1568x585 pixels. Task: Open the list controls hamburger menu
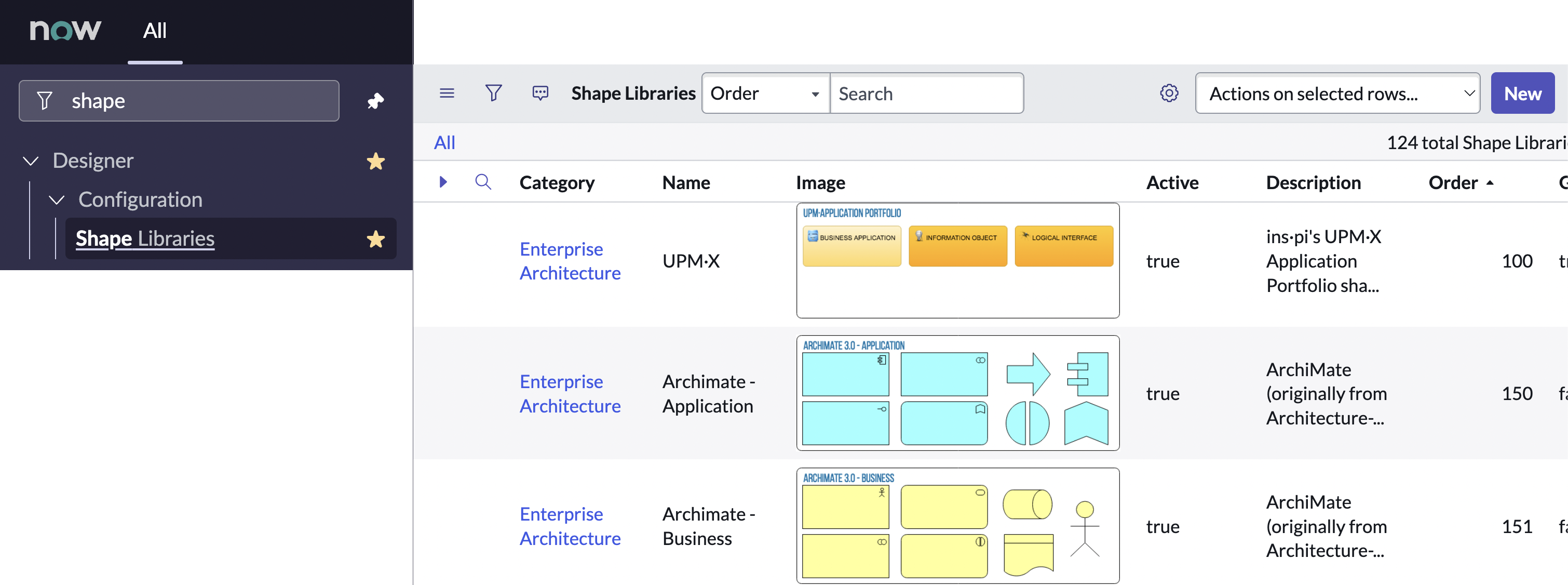(x=447, y=93)
